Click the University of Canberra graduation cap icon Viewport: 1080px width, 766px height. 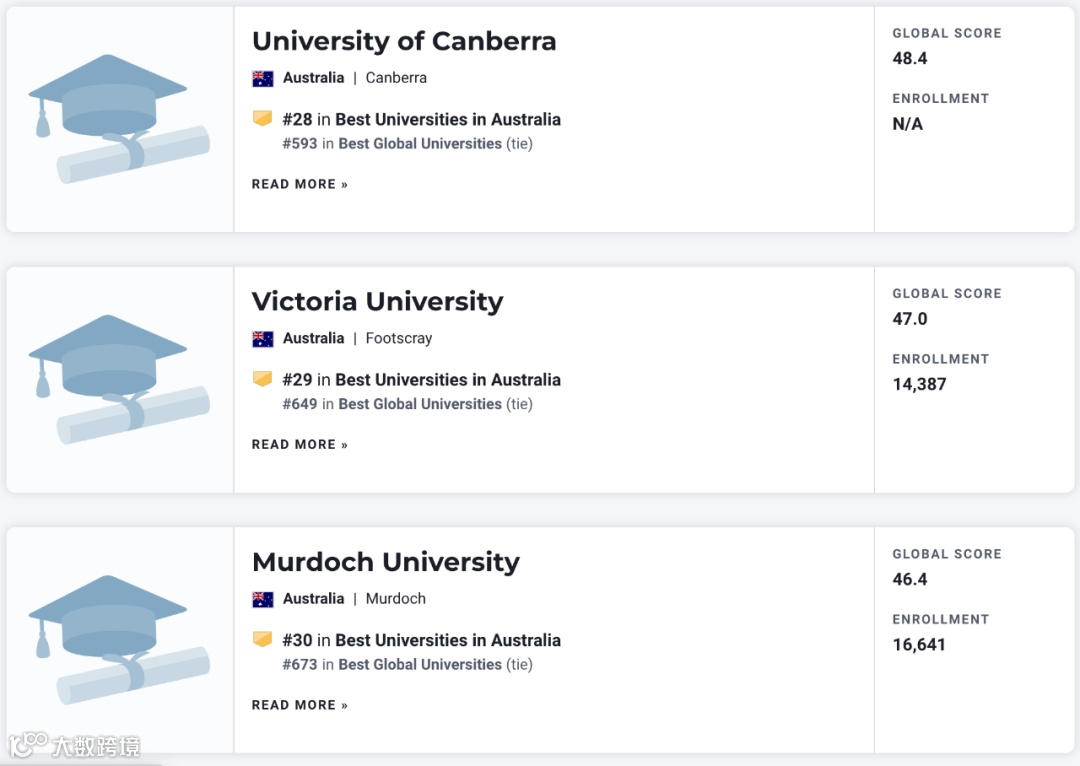119,119
